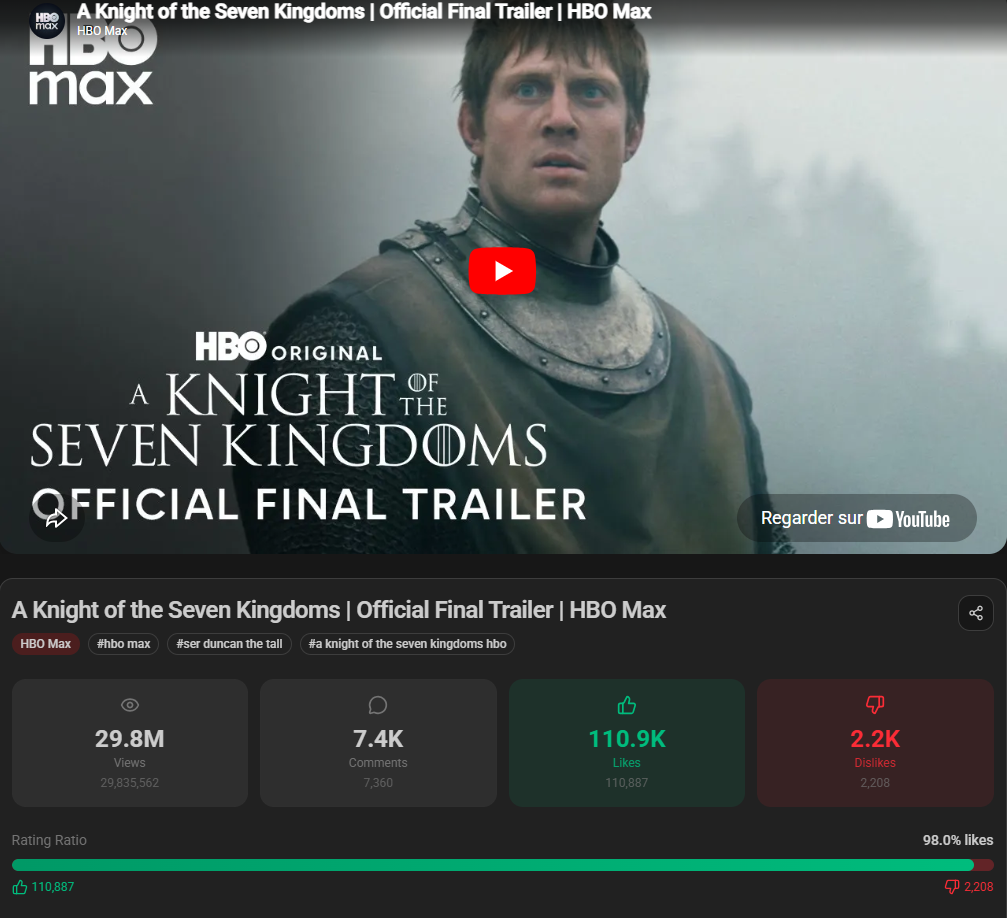This screenshot has width=1007, height=918.
Task: Play the trailer using the red YouTube button
Action: click(x=502, y=271)
